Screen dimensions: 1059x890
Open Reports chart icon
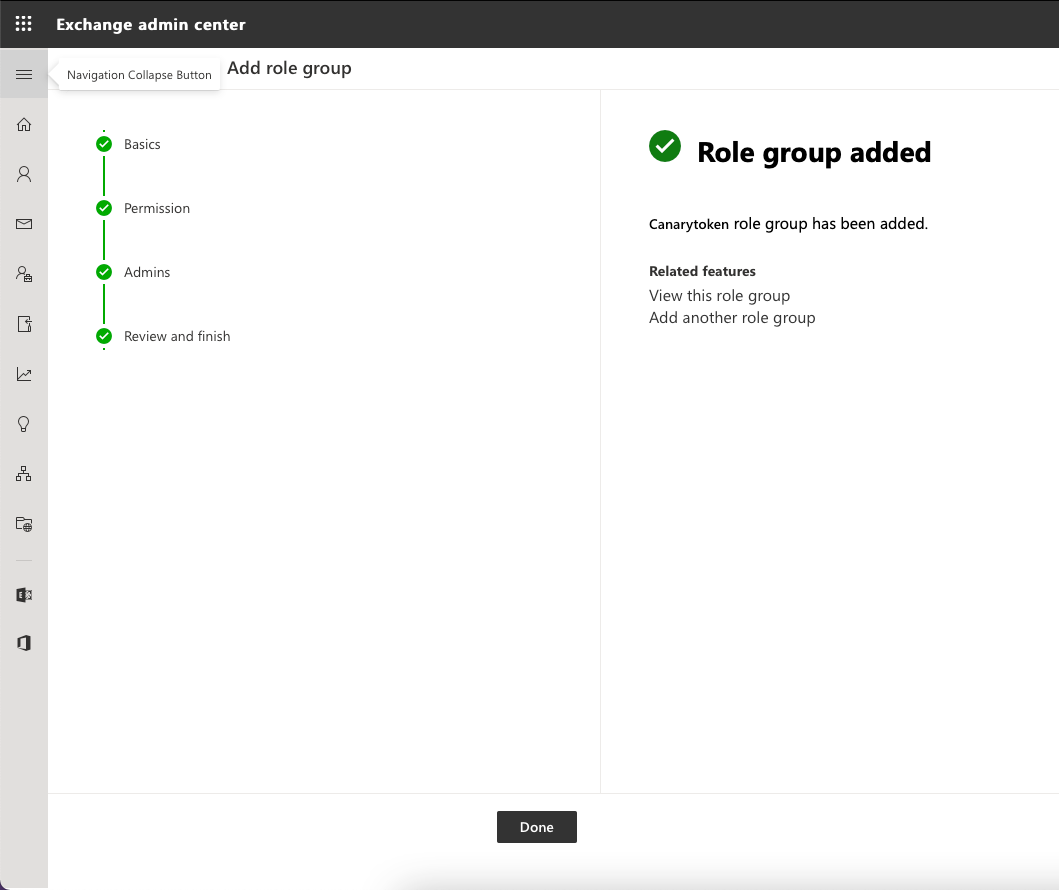click(24, 374)
